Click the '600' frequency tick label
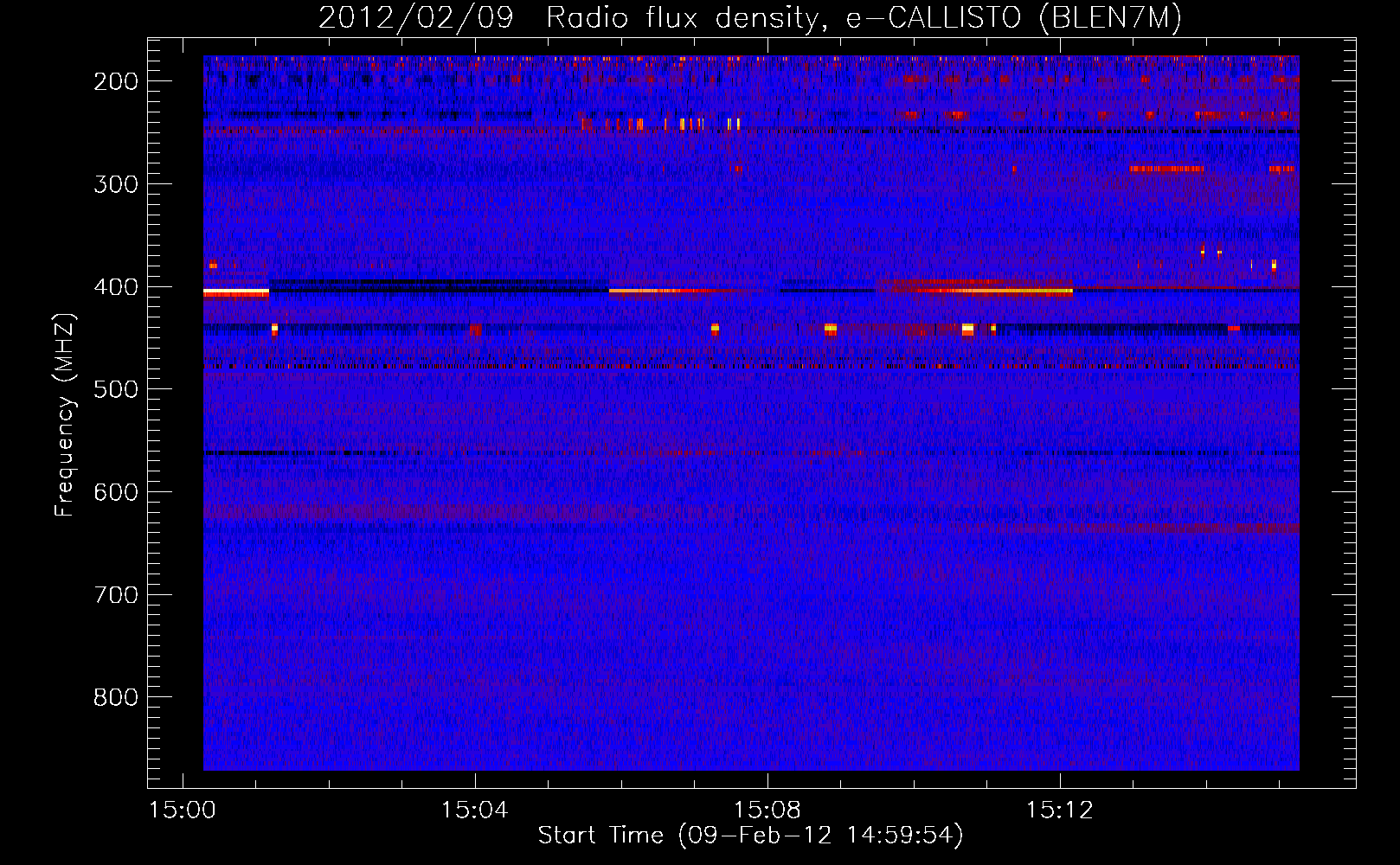 click(116, 492)
